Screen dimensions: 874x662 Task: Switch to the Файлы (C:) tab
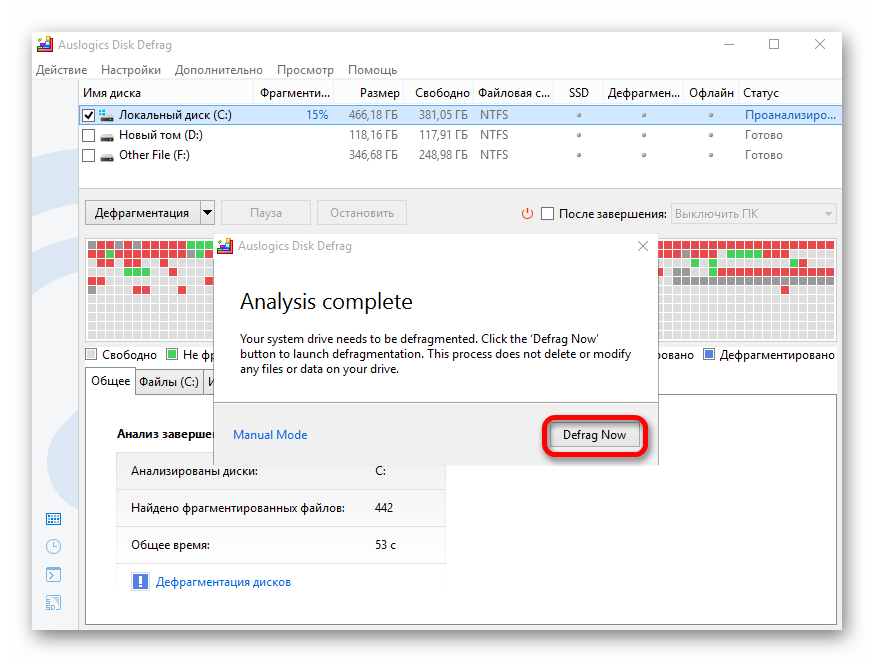tap(168, 382)
